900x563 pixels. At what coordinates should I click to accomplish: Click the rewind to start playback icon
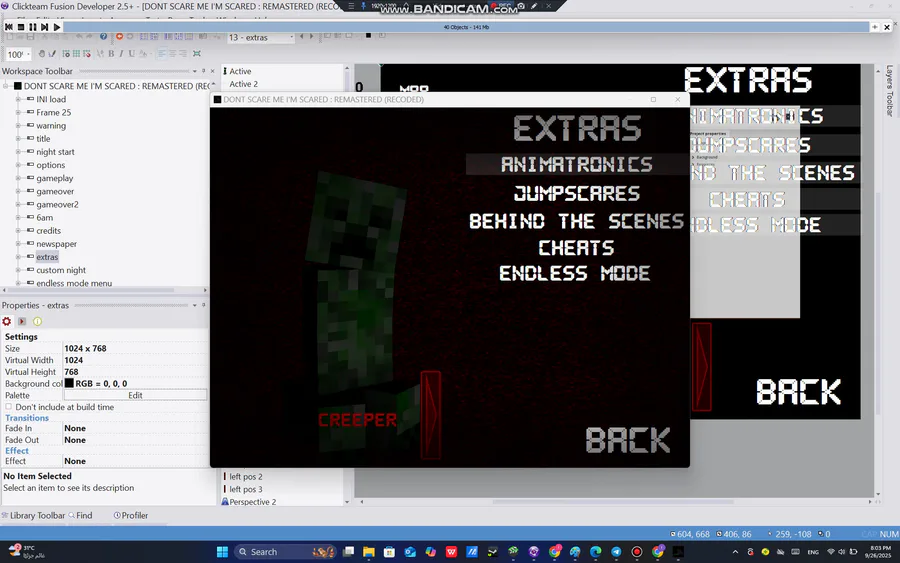[9, 27]
